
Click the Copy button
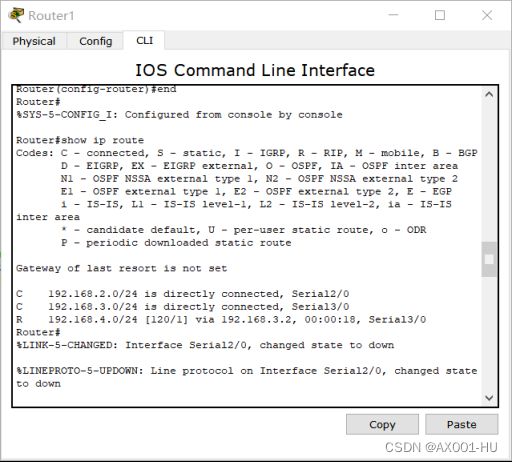point(382,424)
